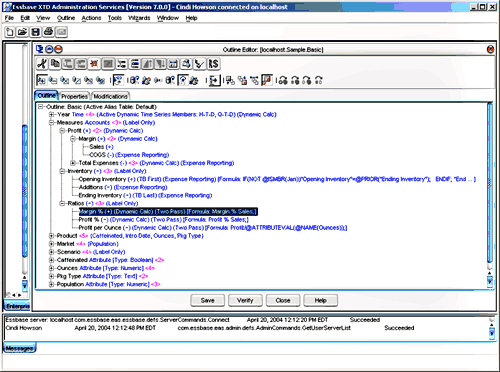The width and height of the screenshot is (500, 372).
Task: Click the small arrow key icon between the two cylinder icons
Action: (x=158, y=80)
